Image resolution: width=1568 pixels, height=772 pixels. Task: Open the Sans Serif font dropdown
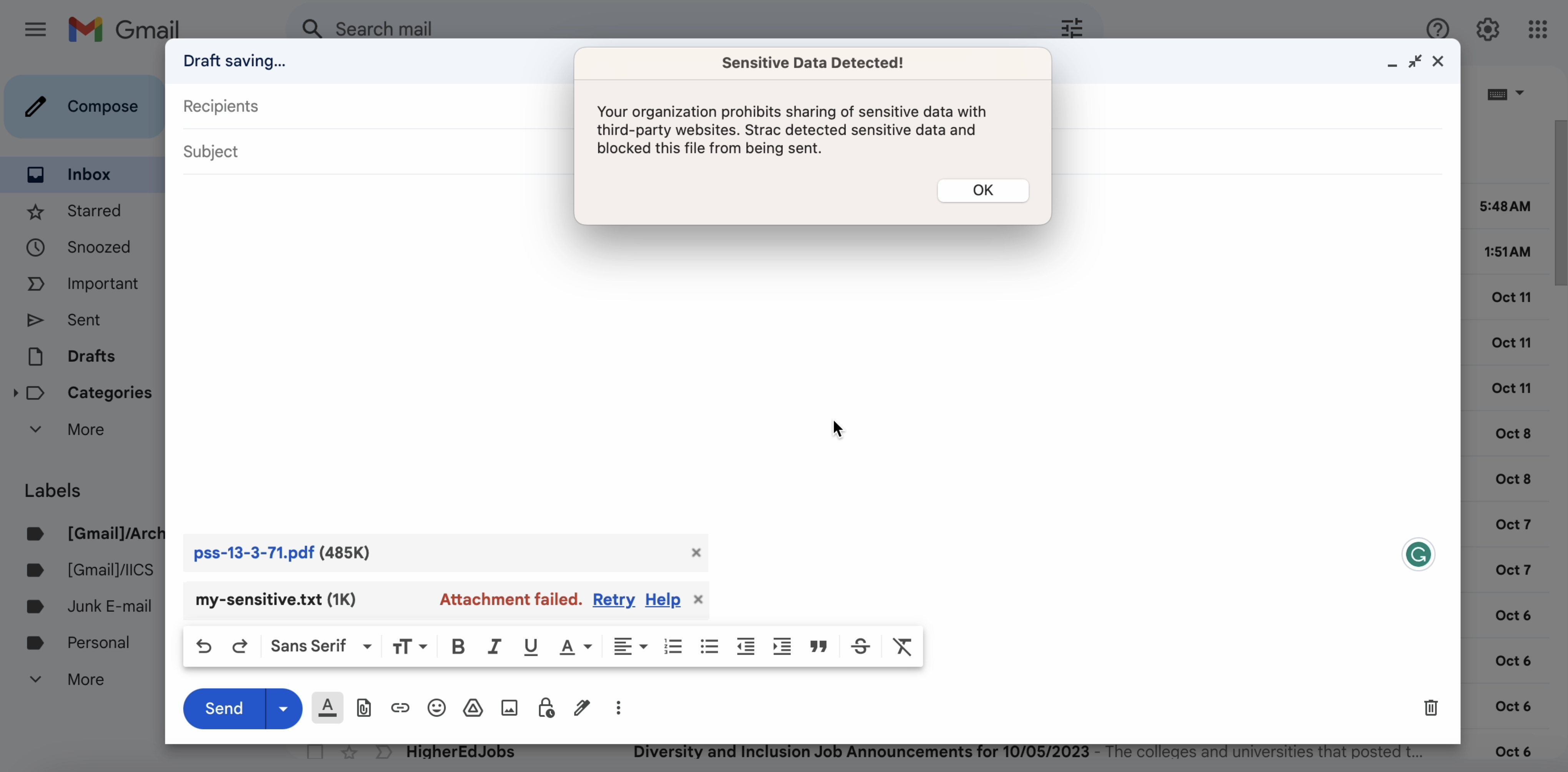coord(321,646)
